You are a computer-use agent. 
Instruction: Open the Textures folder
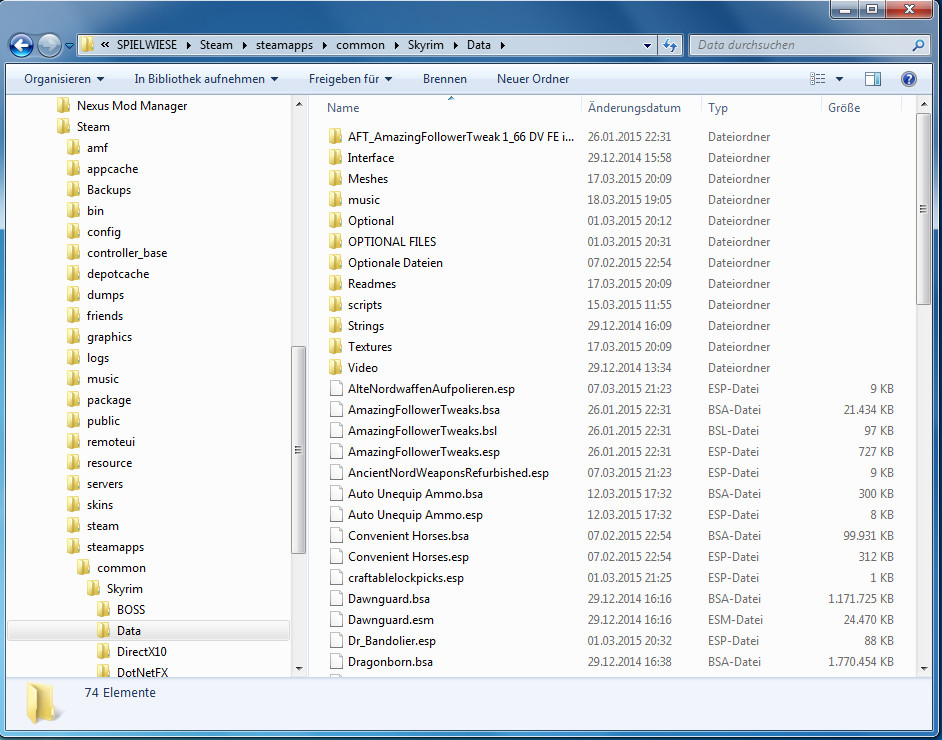[x=369, y=347]
